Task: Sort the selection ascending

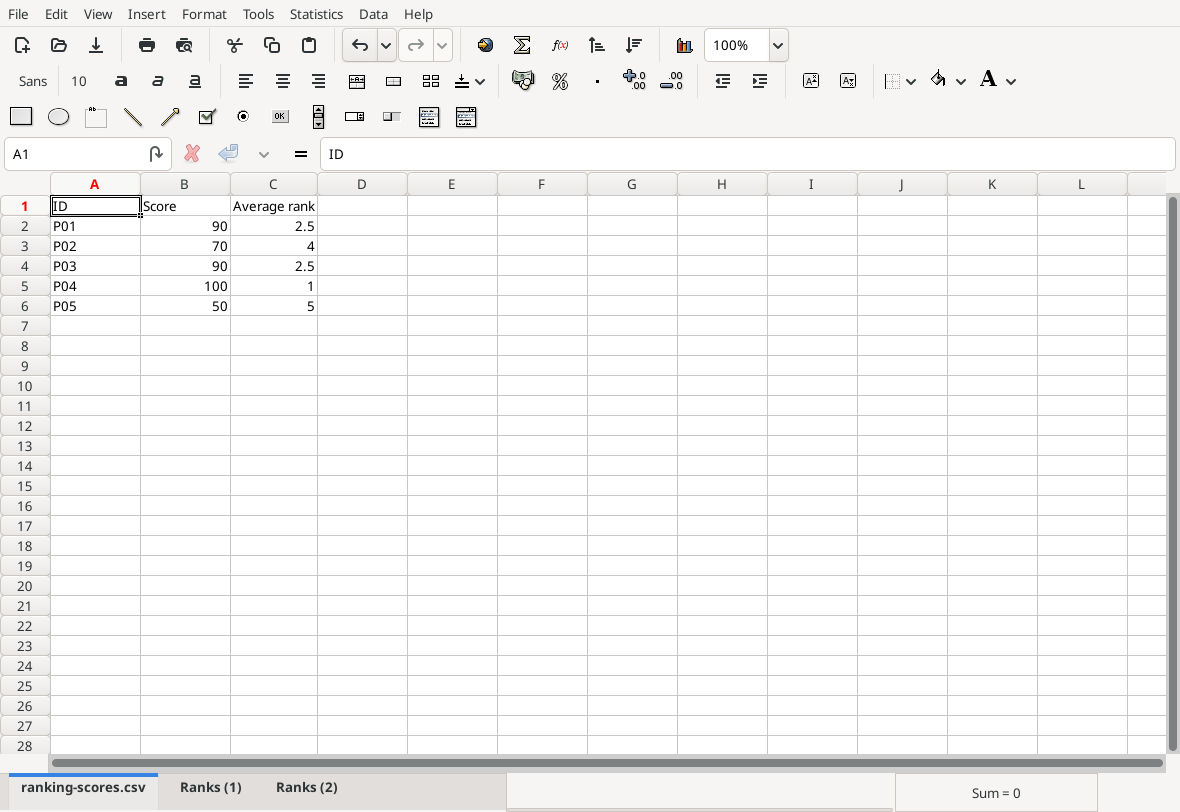Action: [596, 45]
